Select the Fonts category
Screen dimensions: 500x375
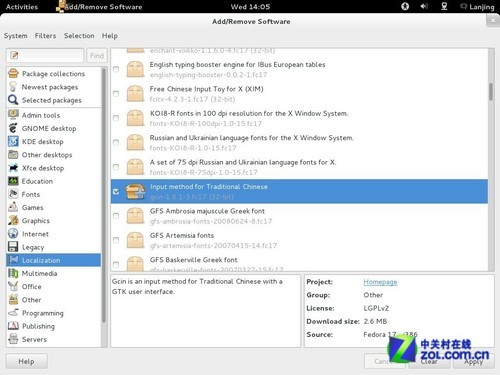[53, 194]
